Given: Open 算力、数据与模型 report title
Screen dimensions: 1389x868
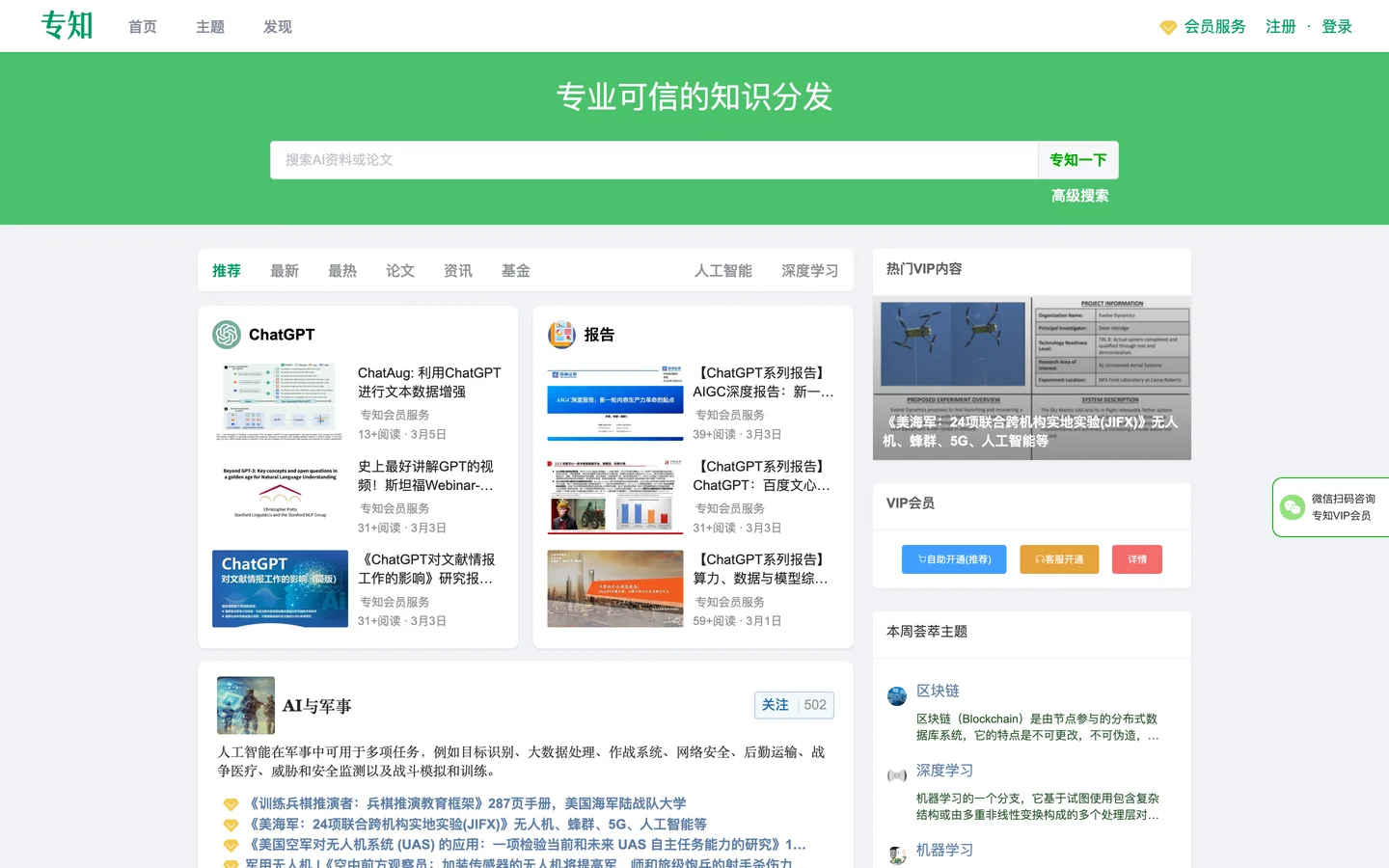Looking at the screenshot, I should coord(761,569).
